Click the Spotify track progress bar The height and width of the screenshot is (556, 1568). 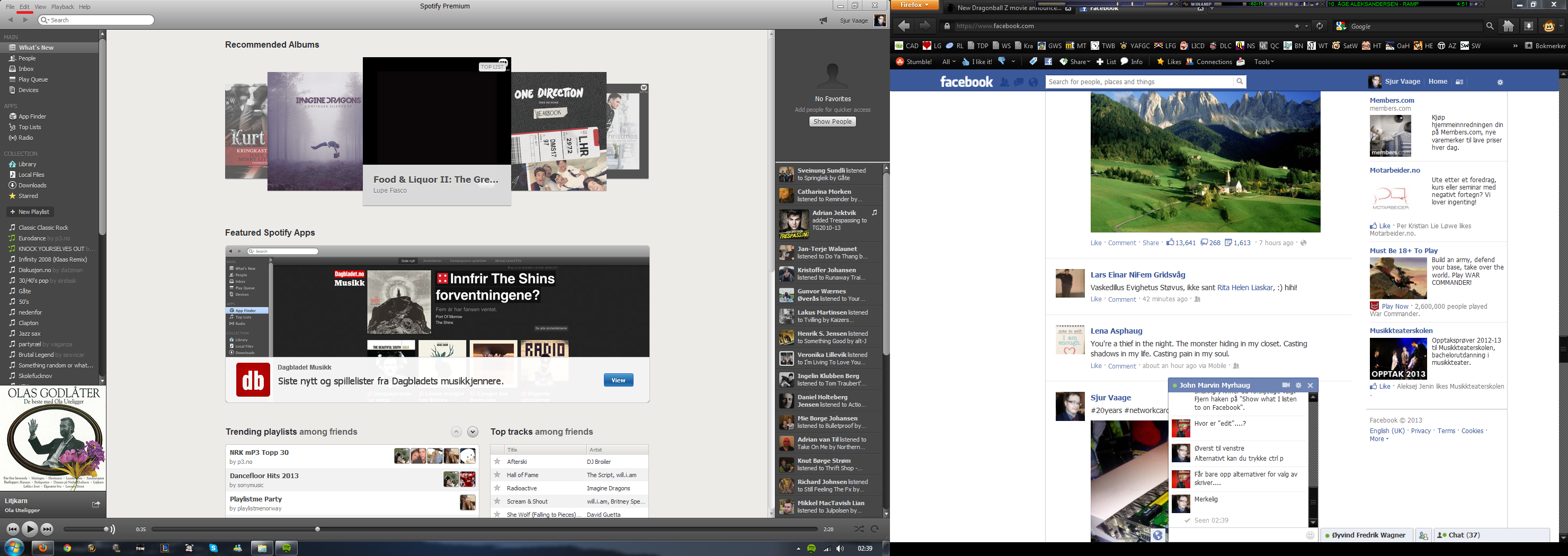[484, 529]
